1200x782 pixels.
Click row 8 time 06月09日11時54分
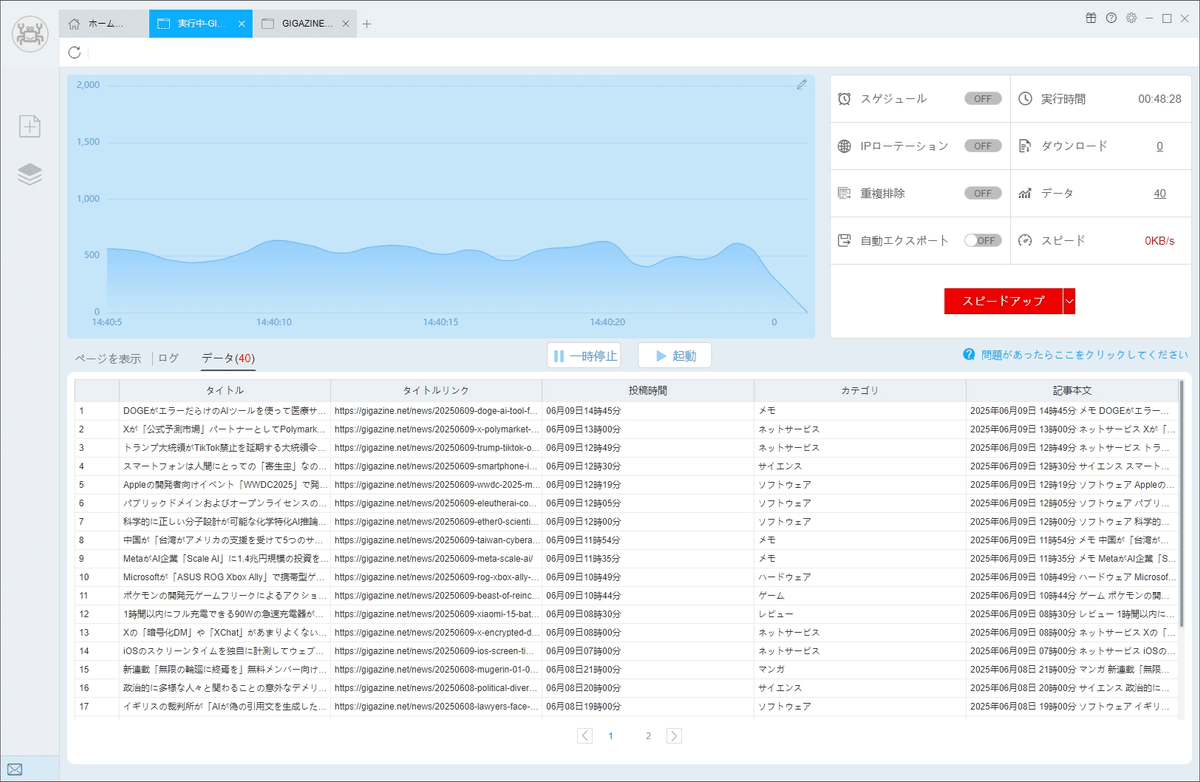(x=583, y=540)
